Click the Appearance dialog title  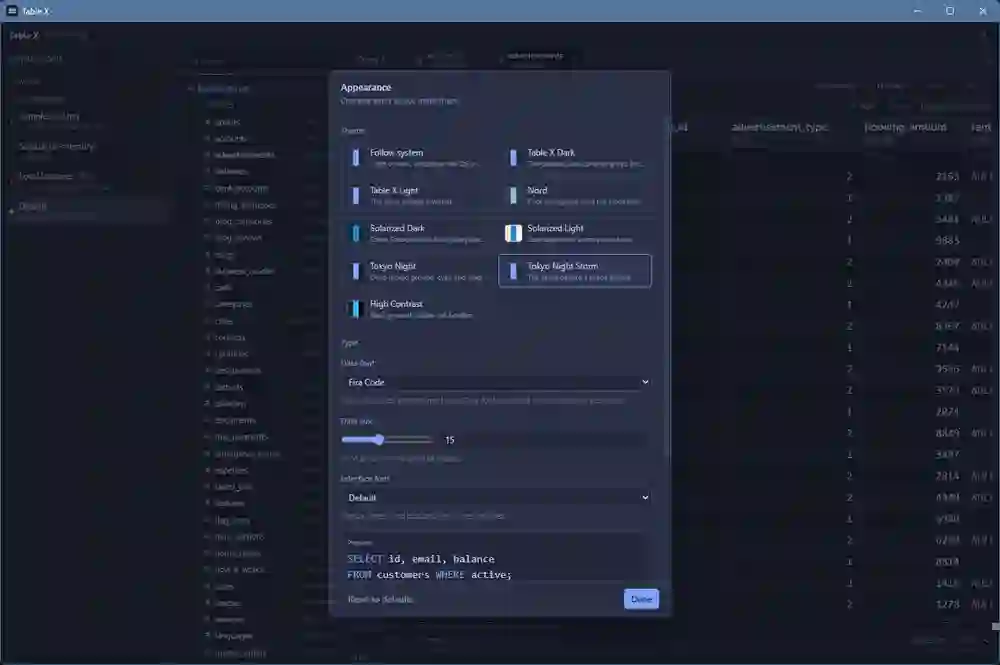[365, 87]
